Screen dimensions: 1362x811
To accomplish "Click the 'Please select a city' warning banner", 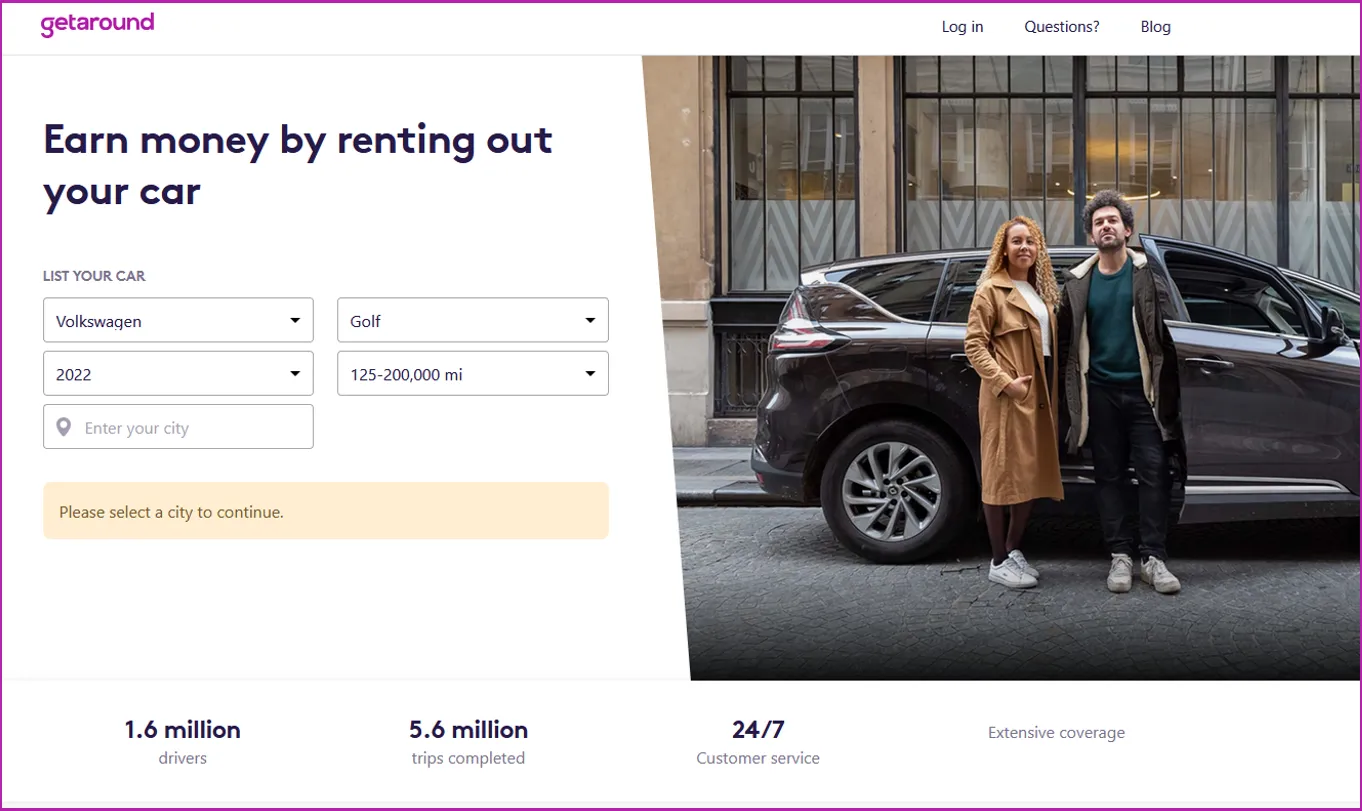I will [326, 511].
